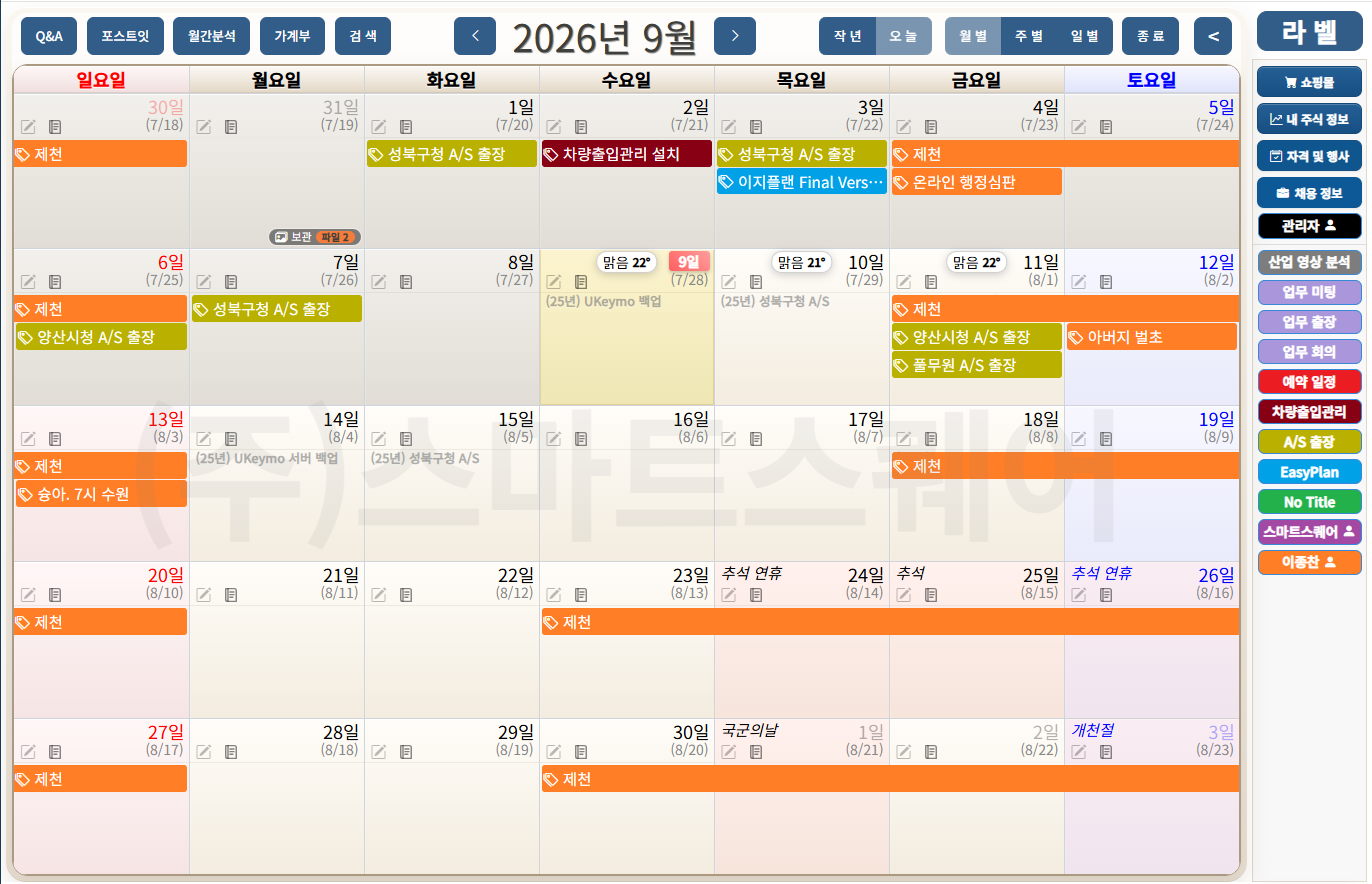
Task: Open the 보관 파일 2 attachment badge
Action: tap(315, 237)
